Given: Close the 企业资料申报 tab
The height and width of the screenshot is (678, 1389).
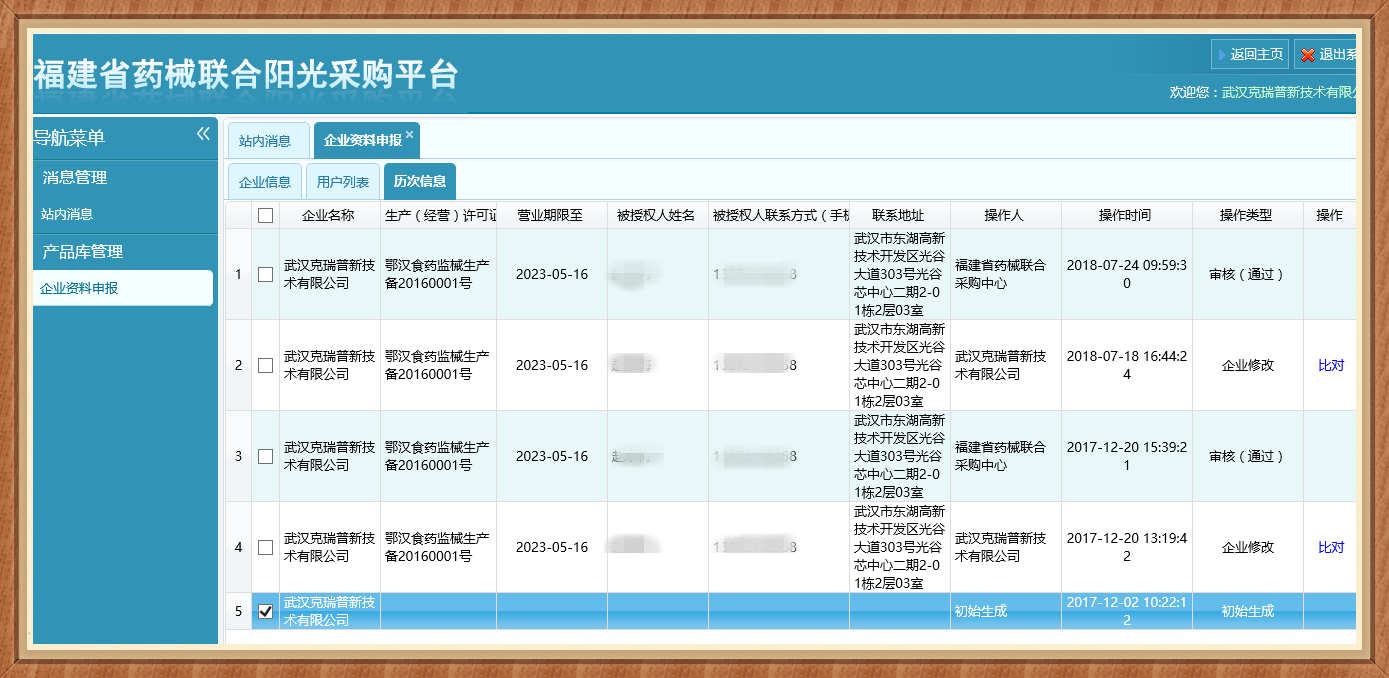Looking at the screenshot, I should point(409,134).
